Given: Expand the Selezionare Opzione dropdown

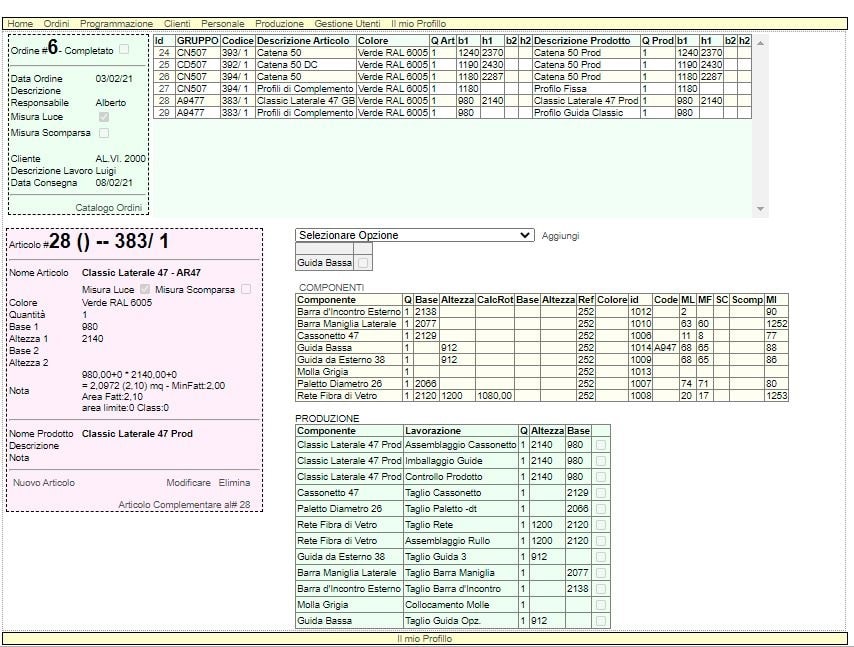Looking at the screenshot, I should coord(415,235).
